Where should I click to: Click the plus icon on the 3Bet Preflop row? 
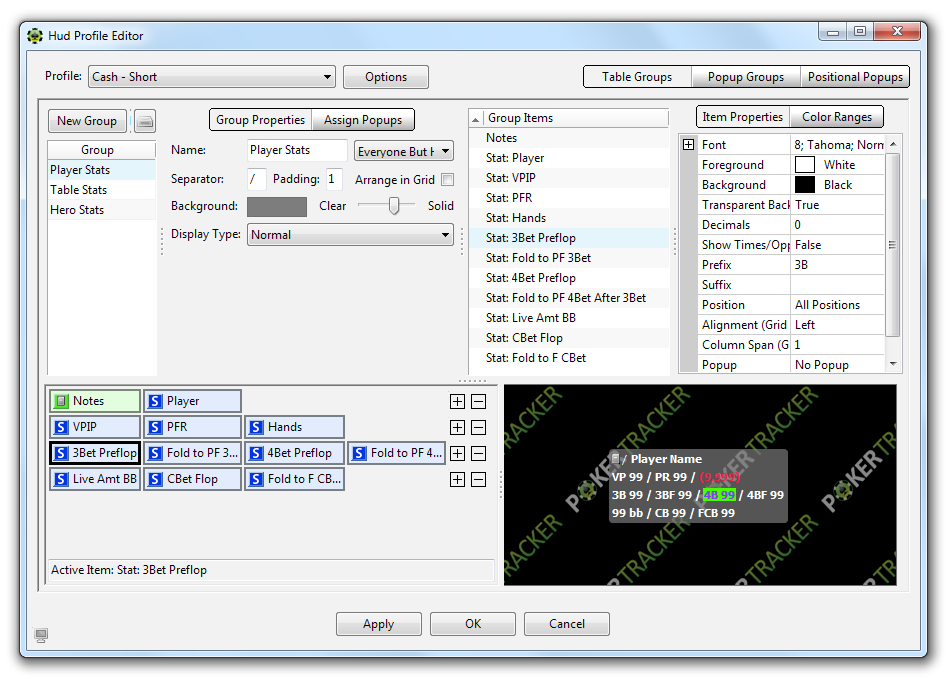pyautogui.click(x=457, y=454)
